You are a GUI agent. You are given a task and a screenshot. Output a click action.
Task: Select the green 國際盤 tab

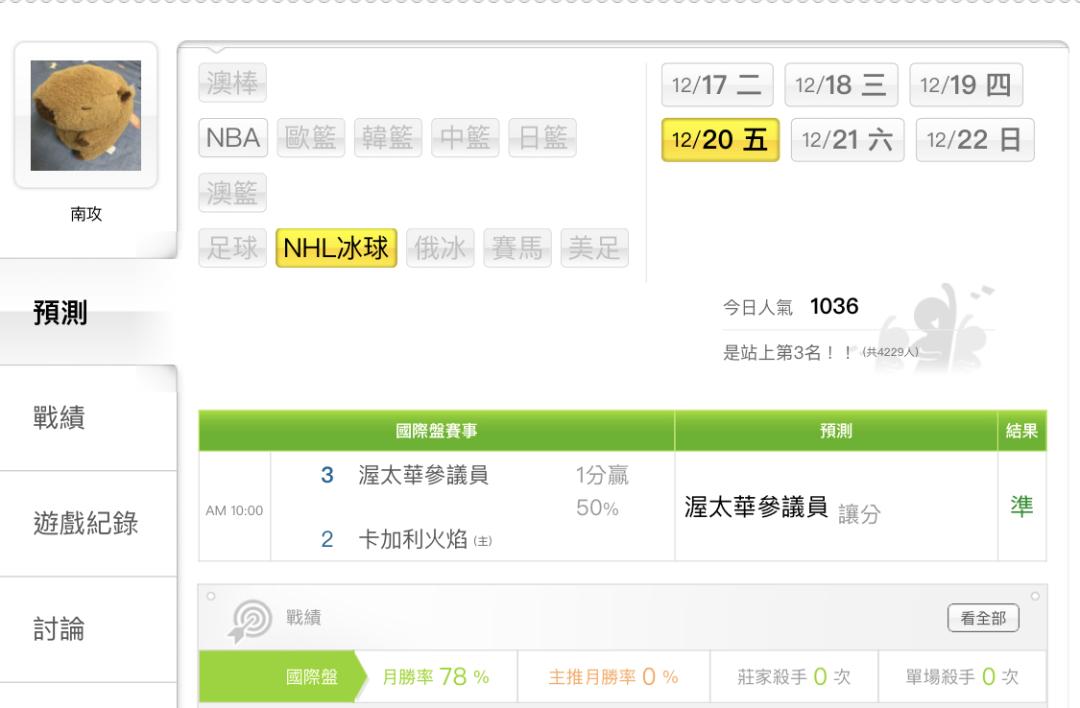pyautogui.click(x=310, y=677)
